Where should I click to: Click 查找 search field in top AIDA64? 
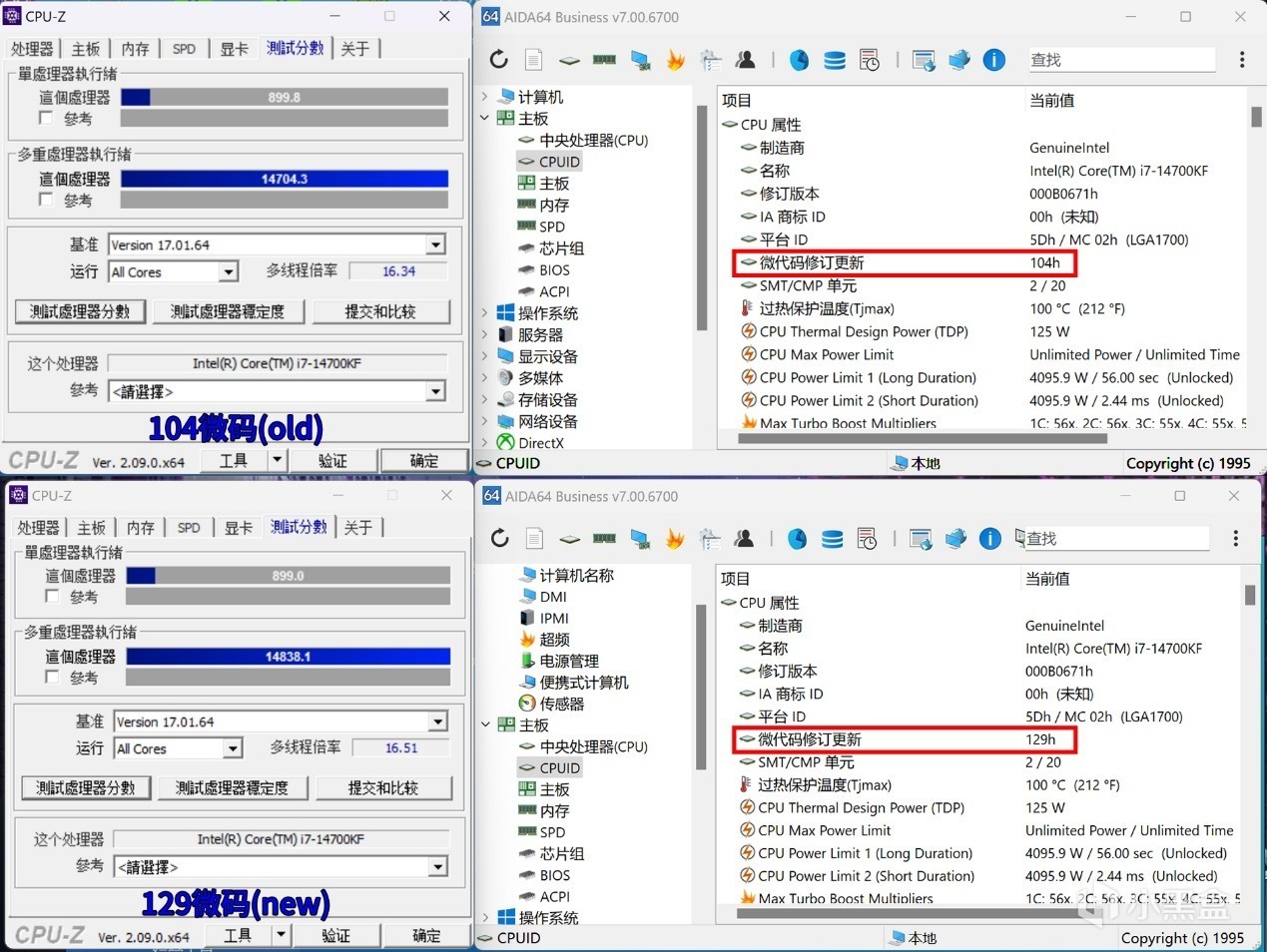(1122, 60)
